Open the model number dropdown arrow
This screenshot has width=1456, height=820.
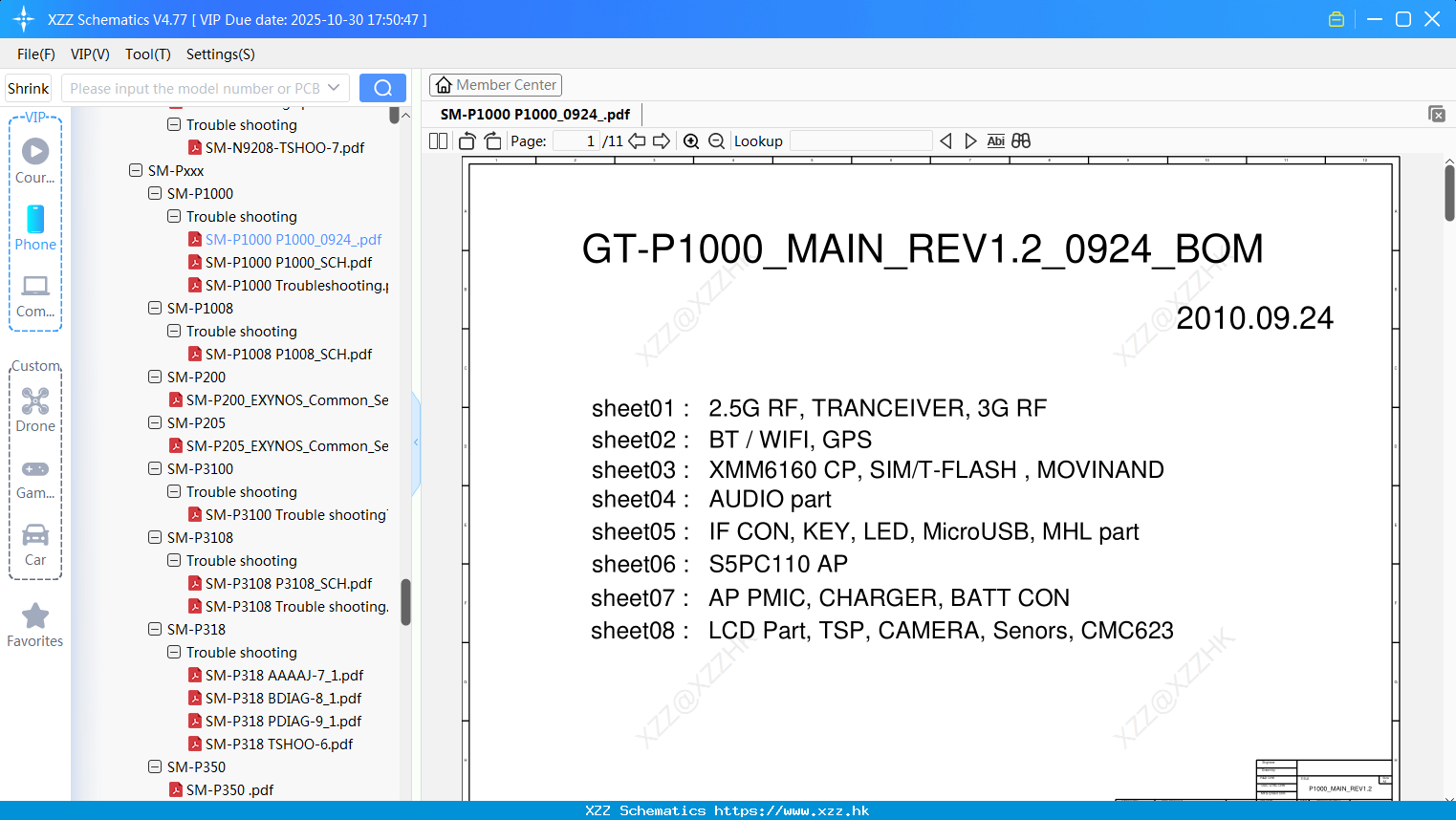coord(334,88)
